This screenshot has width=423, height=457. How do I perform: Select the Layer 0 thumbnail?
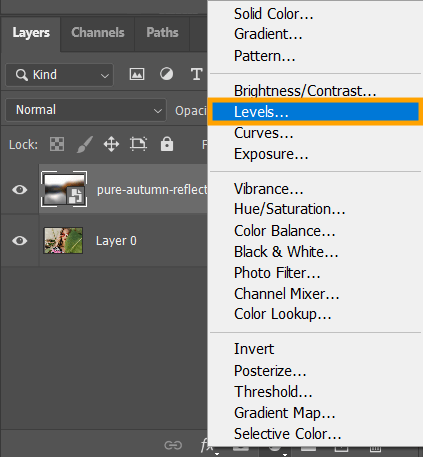coord(63,241)
